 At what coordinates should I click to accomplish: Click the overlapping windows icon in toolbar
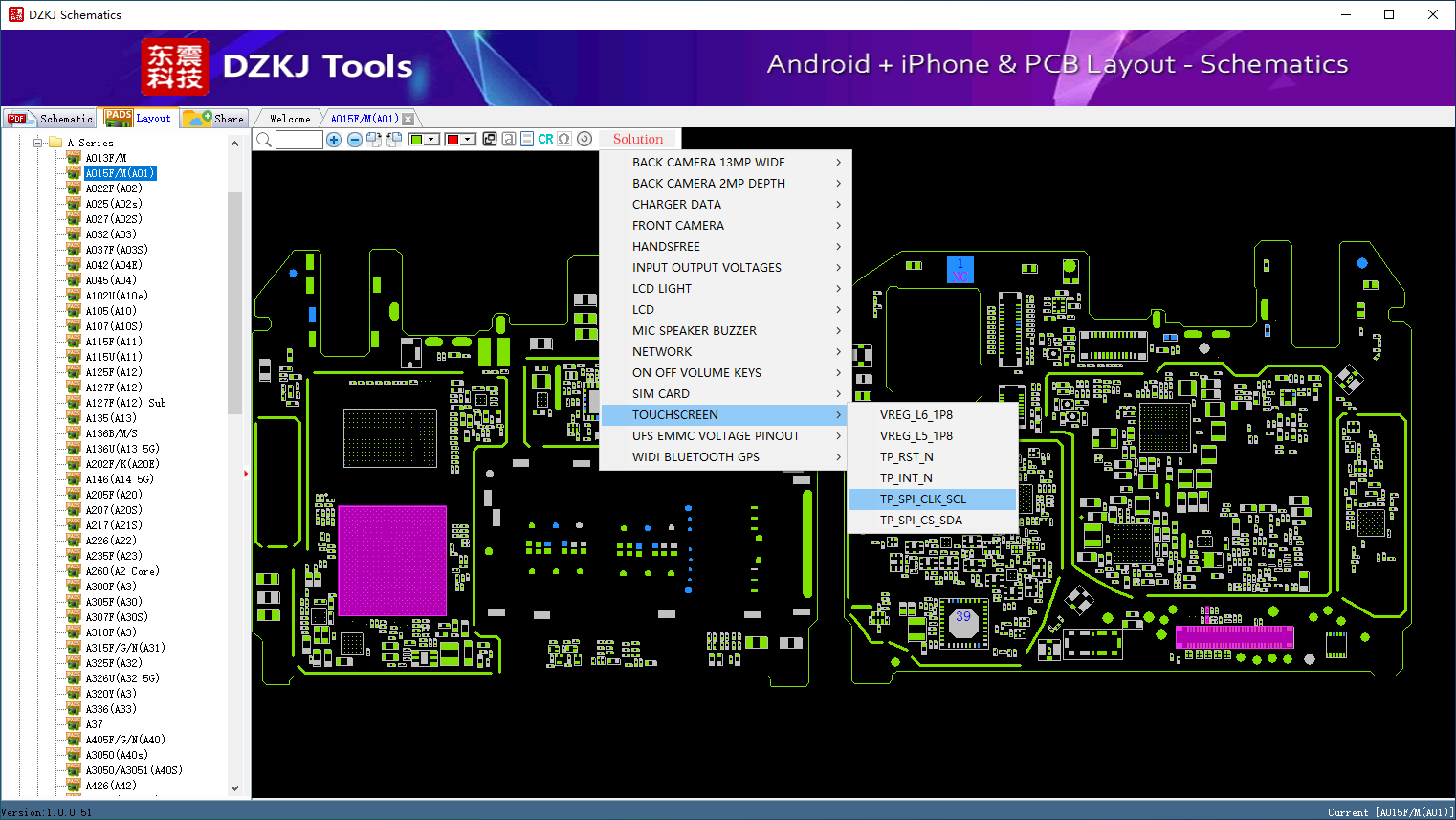[490, 139]
